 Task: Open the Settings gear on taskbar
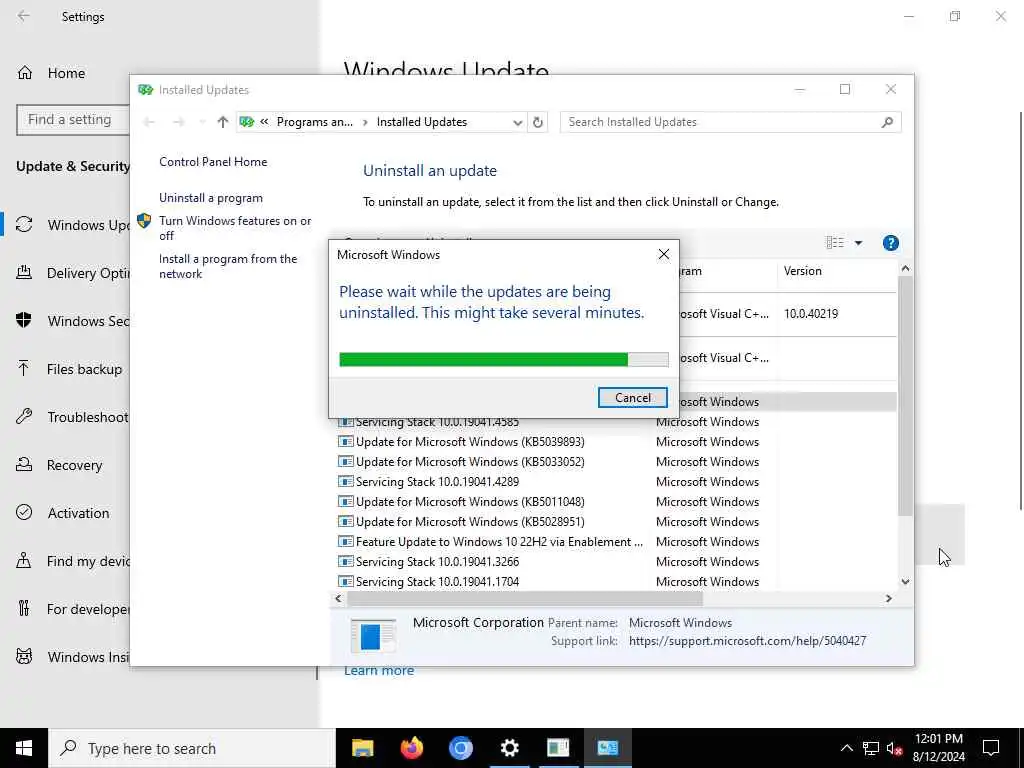pos(509,748)
